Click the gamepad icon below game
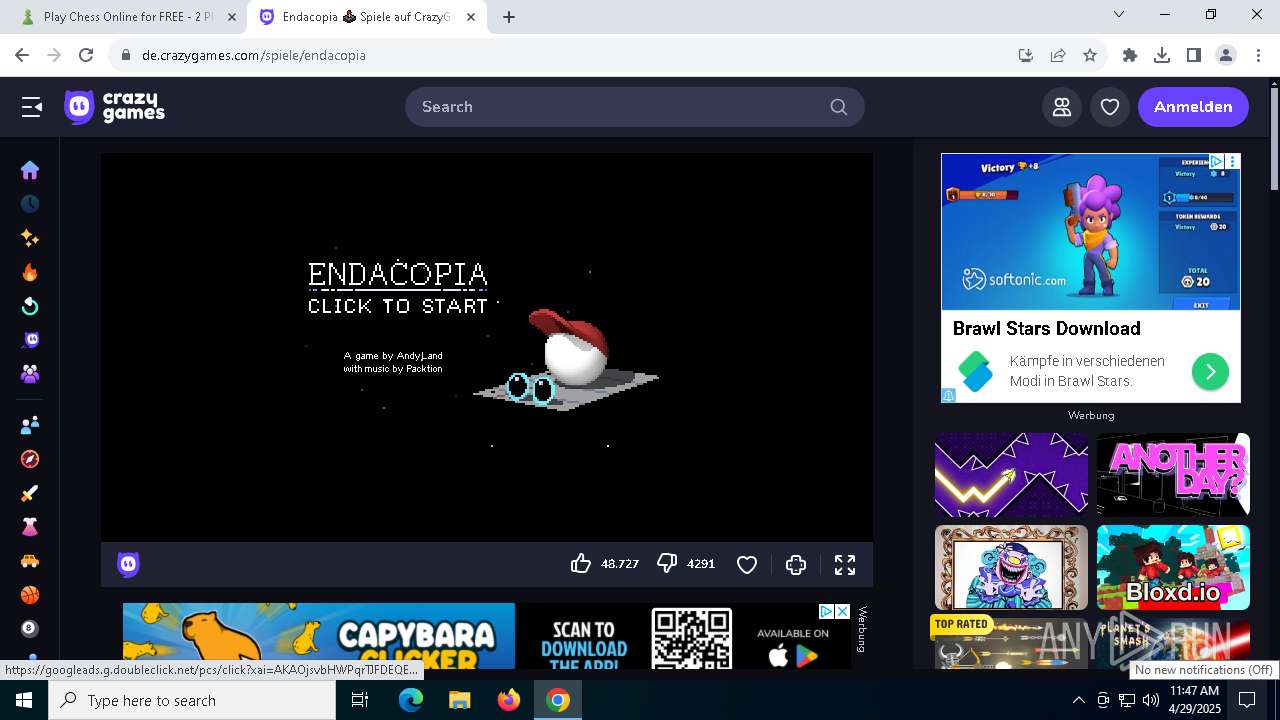1280x720 pixels. point(796,565)
